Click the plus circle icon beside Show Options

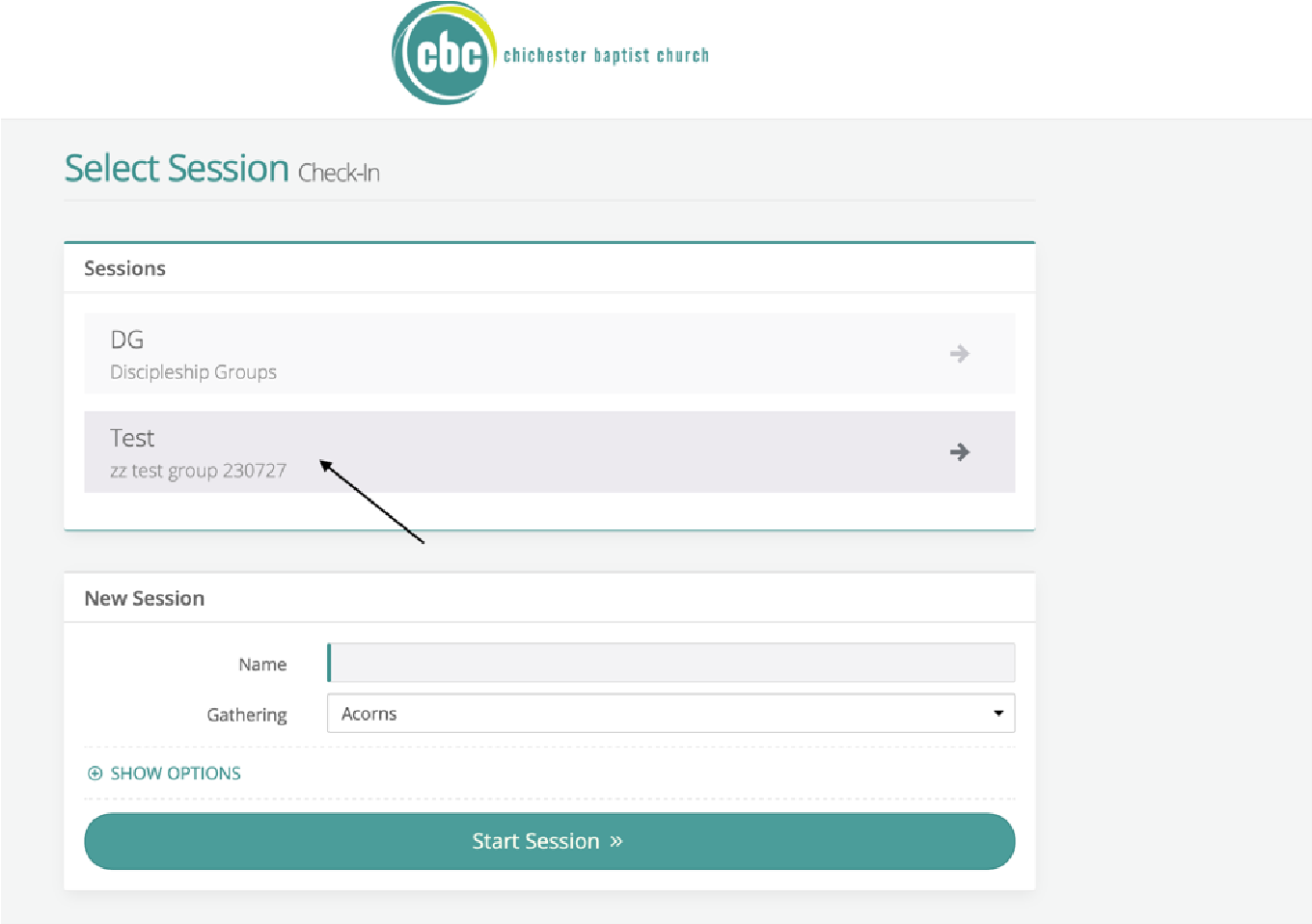tap(95, 774)
